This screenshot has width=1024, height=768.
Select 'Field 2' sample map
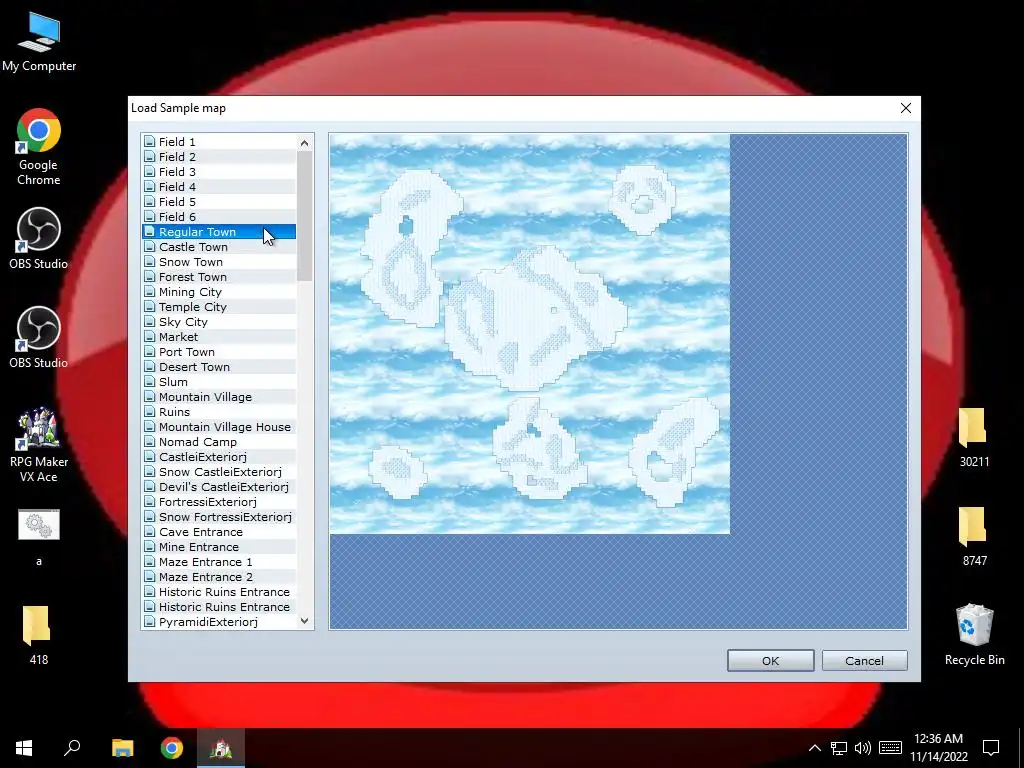pos(219,157)
